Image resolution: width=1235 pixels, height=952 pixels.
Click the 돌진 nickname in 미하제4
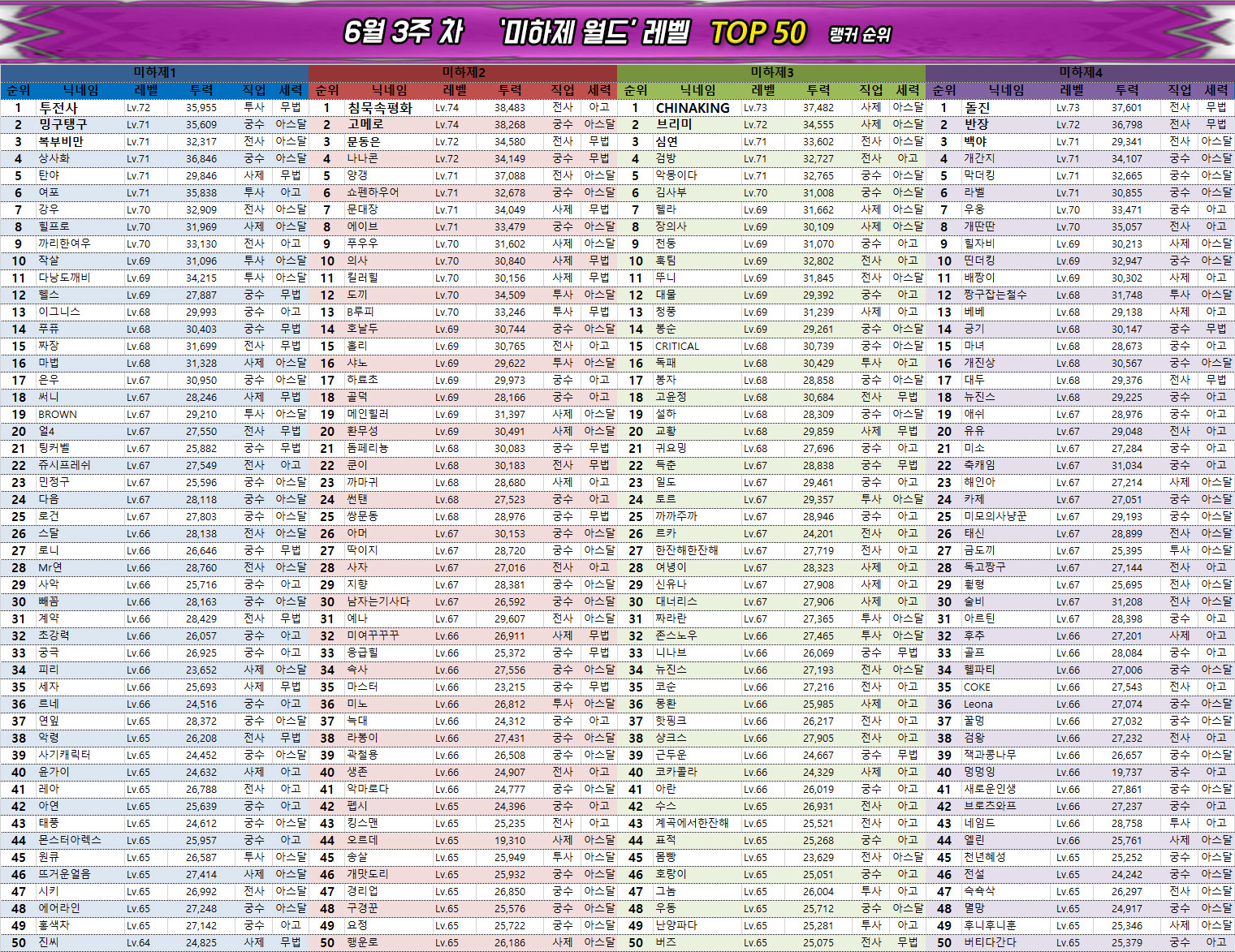coord(977,107)
